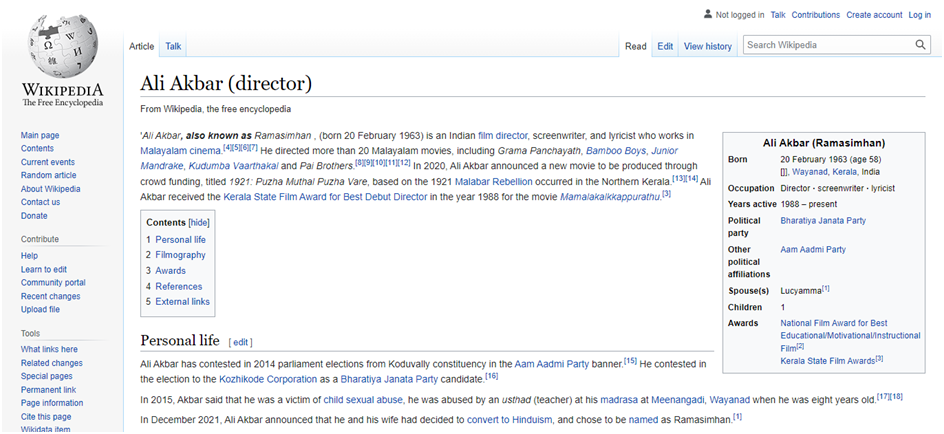Open the View history tab
Image resolution: width=944 pixels, height=434 pixels.
707,46
